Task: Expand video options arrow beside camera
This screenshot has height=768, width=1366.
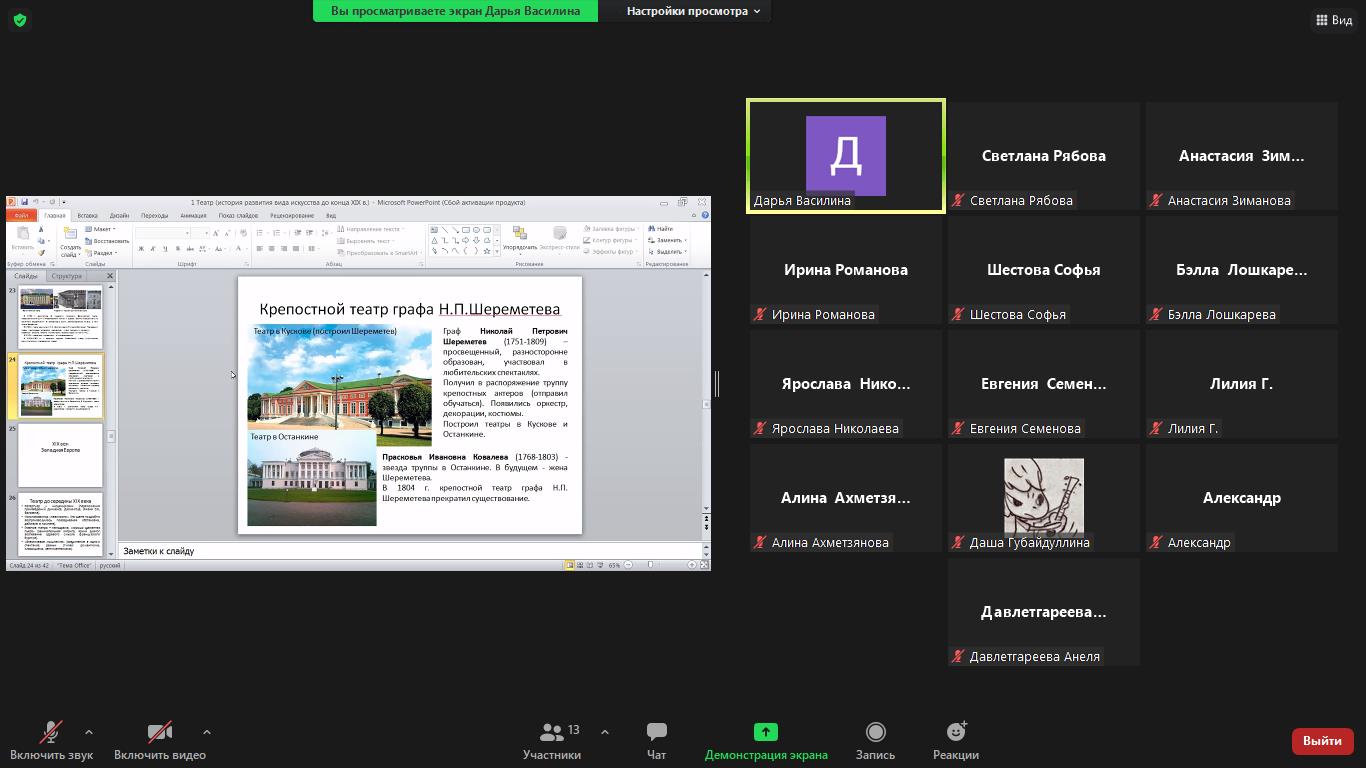Action: coord(207,732)
